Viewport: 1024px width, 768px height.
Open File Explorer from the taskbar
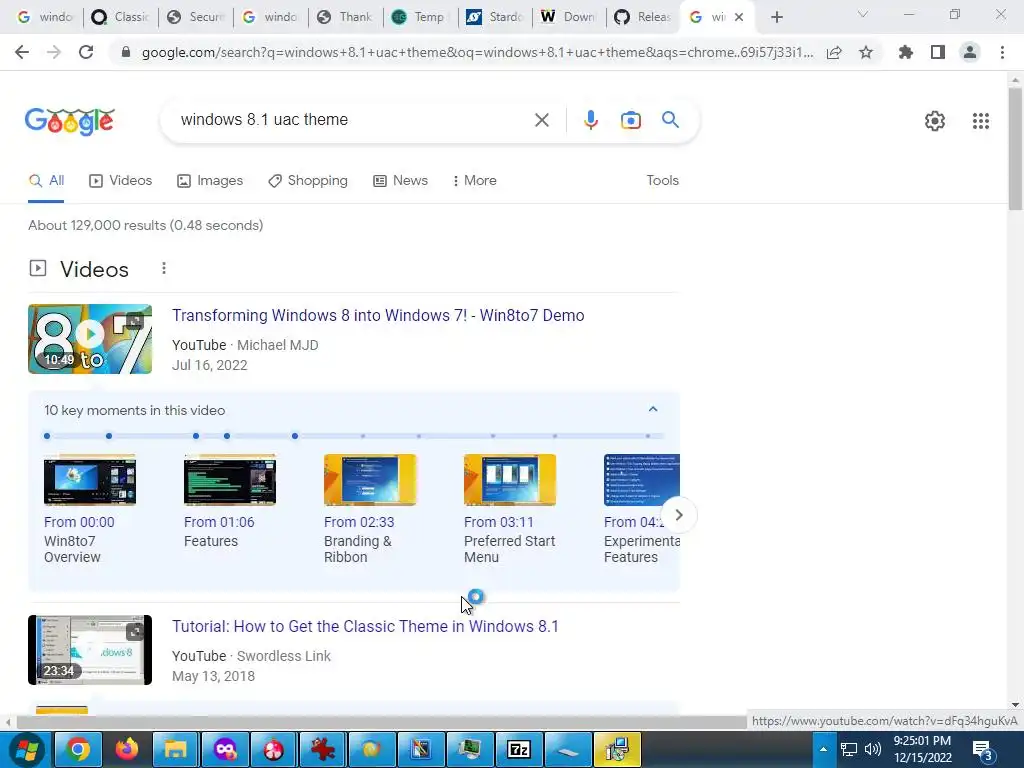pyautogui.click(x=176, y=749)
